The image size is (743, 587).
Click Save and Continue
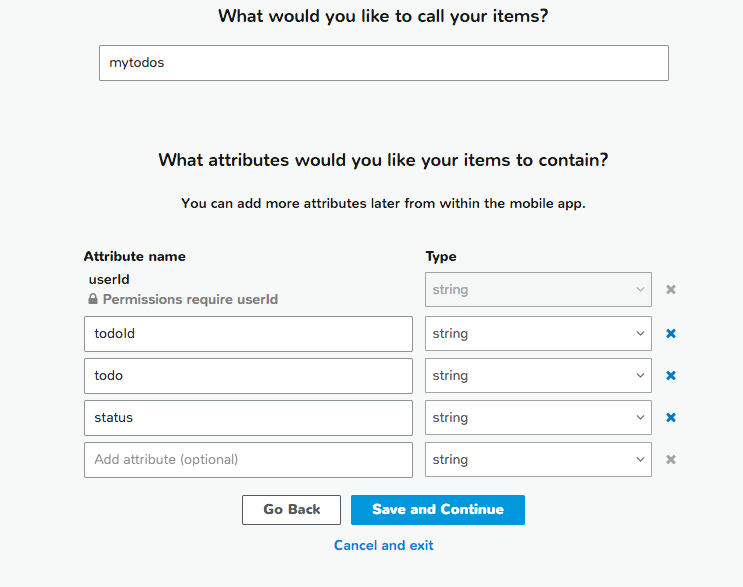[x=437, y=510]
